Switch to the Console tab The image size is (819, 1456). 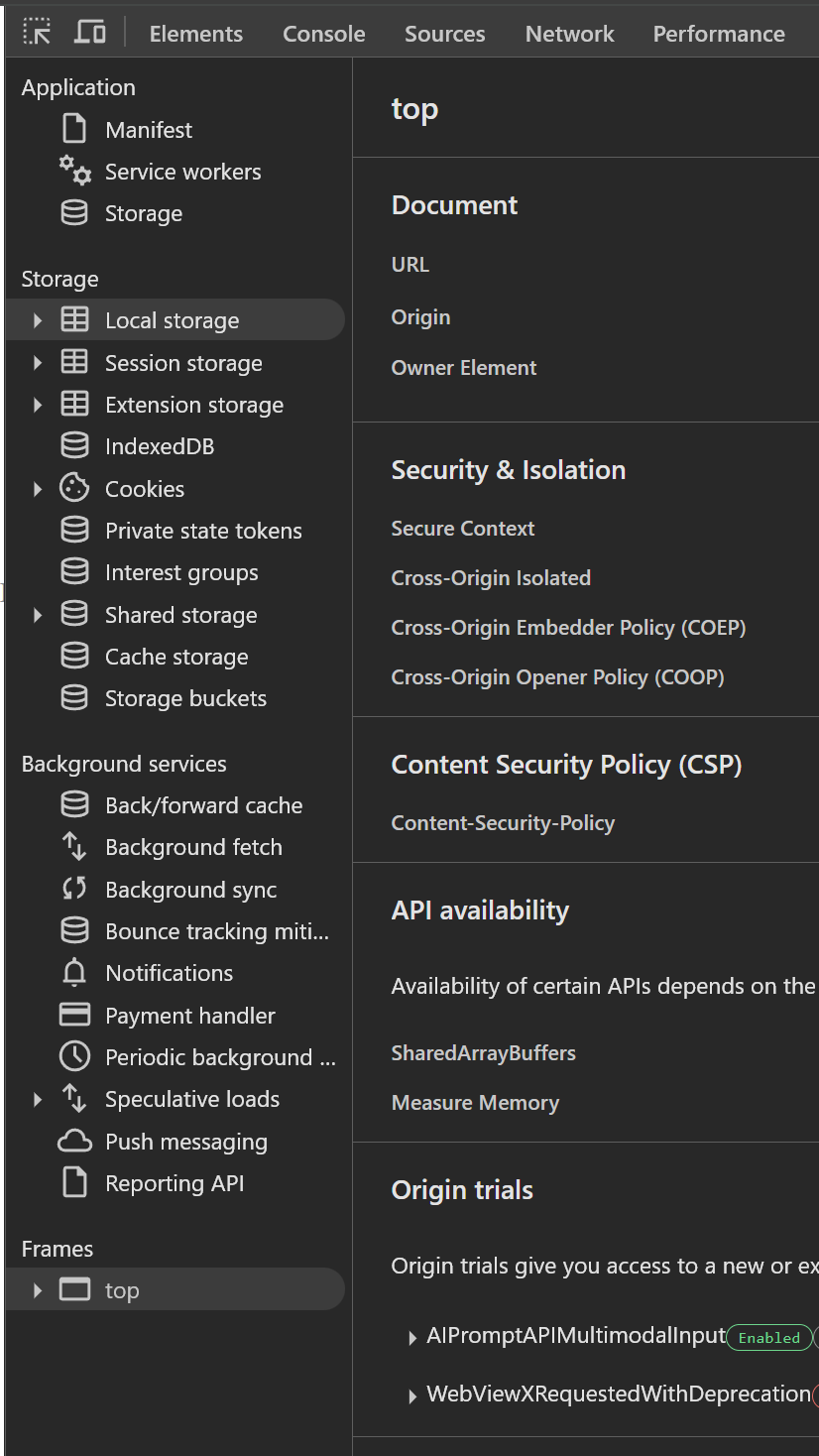click(x=323, y=34)
